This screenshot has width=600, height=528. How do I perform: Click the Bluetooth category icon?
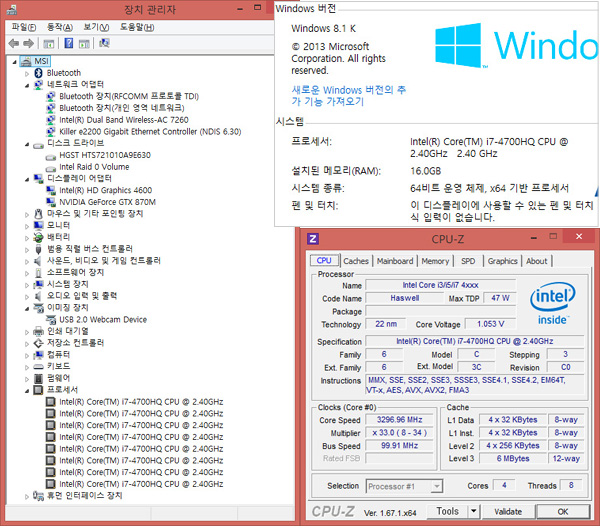[x=38, y=73]
